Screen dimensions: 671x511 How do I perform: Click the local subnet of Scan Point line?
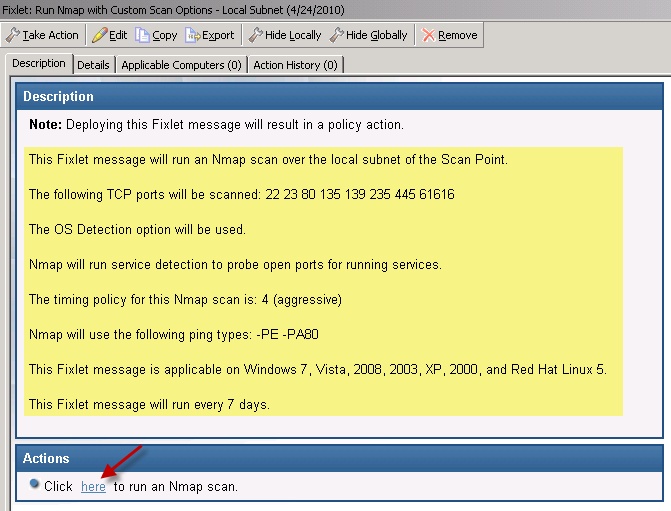(x=268, y=160)
